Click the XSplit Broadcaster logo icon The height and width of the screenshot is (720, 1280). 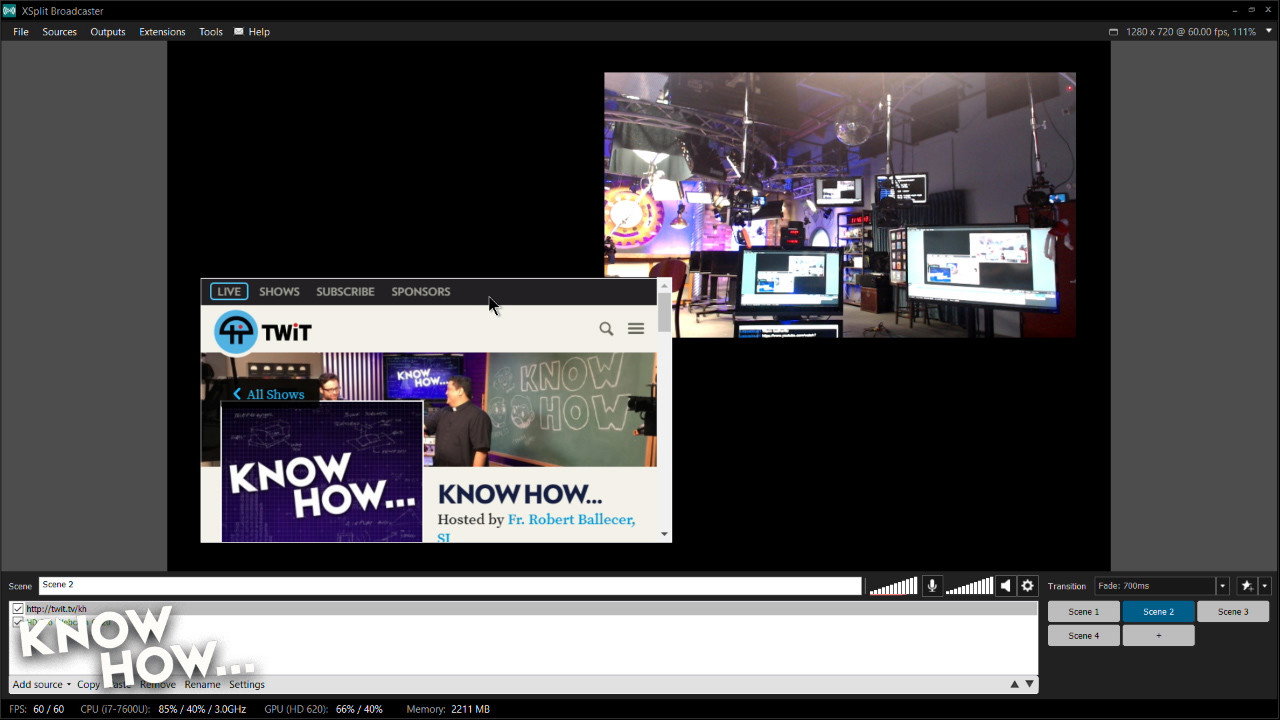[x=9, y=11]
